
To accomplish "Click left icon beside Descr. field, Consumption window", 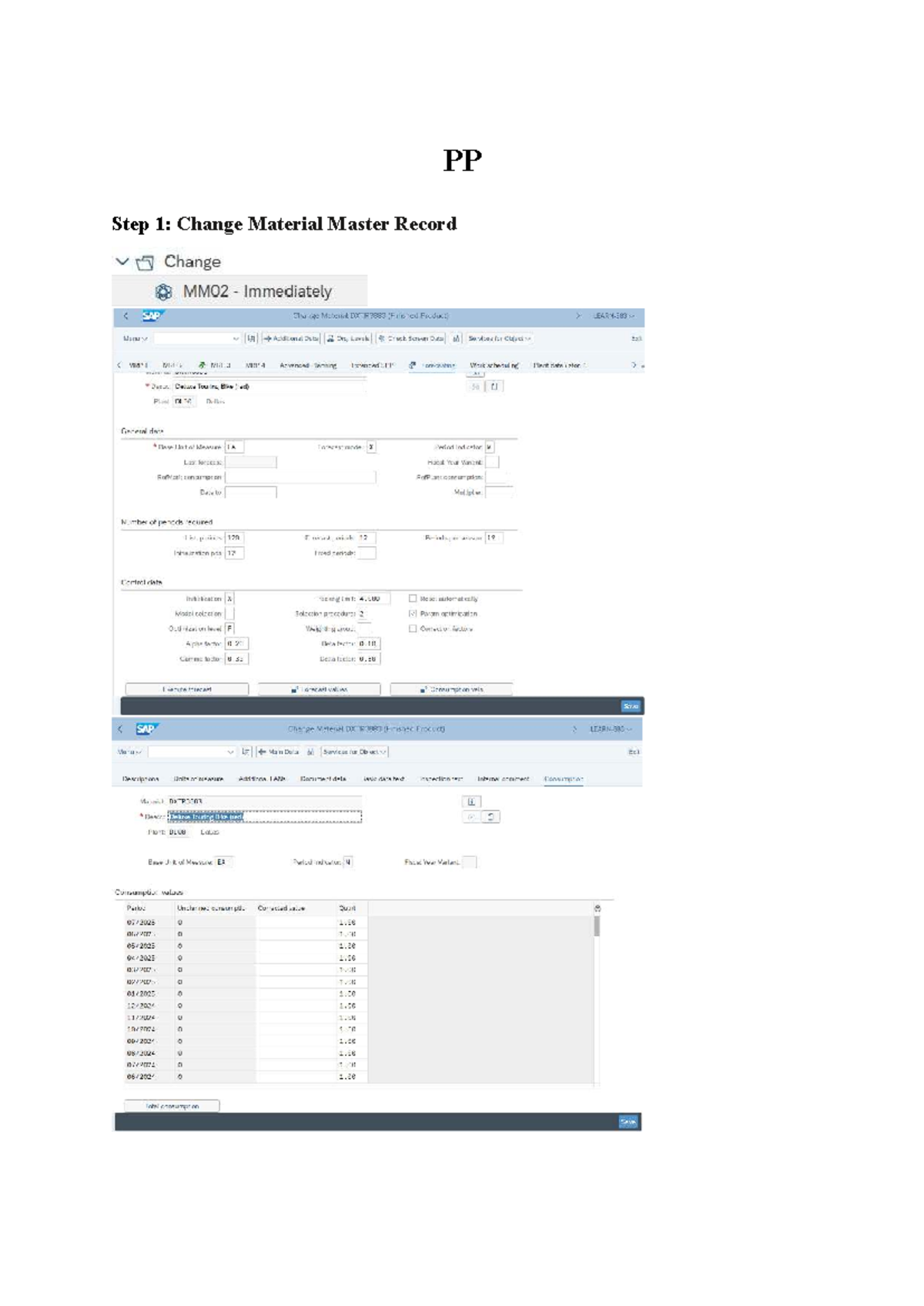I will click(x=471, y=817).
